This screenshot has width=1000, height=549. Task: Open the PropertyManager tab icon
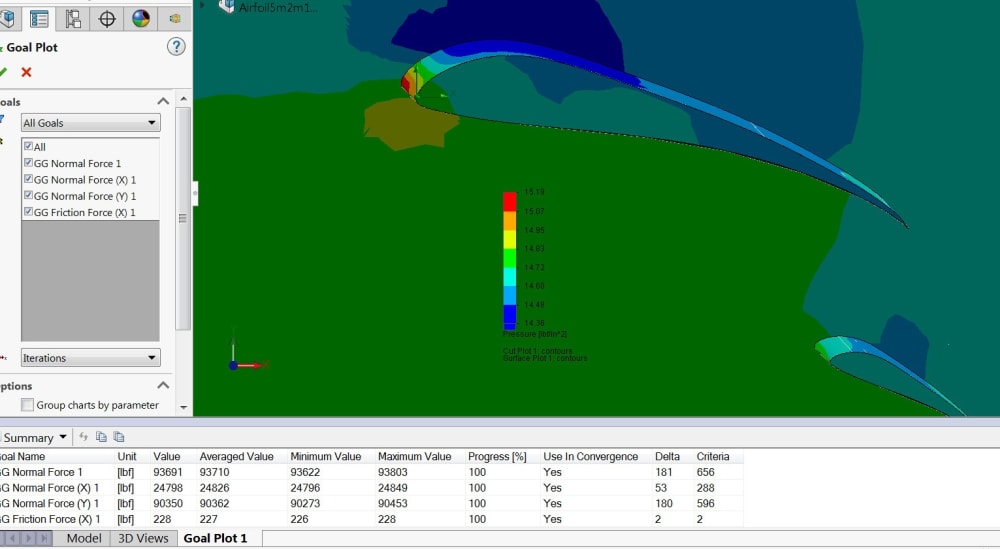(x=39, y=18)
